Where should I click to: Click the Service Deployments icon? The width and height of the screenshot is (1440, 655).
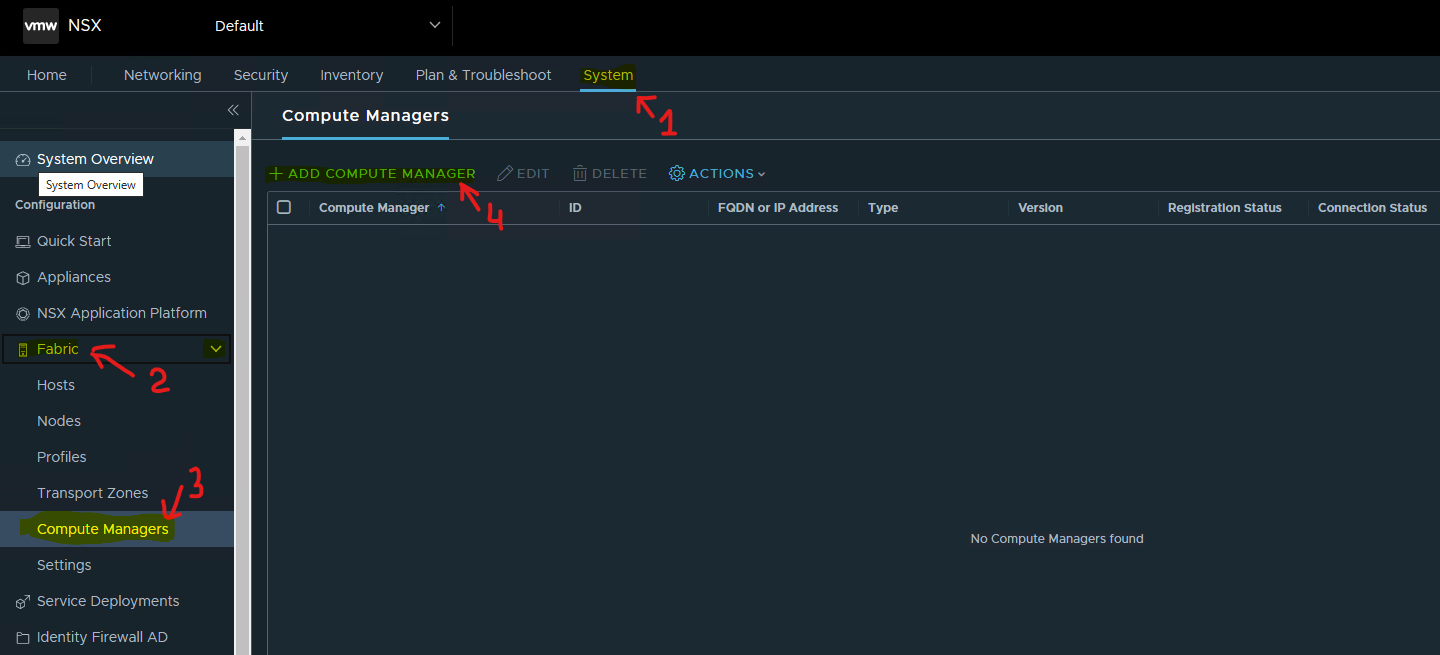pos(23,601)
